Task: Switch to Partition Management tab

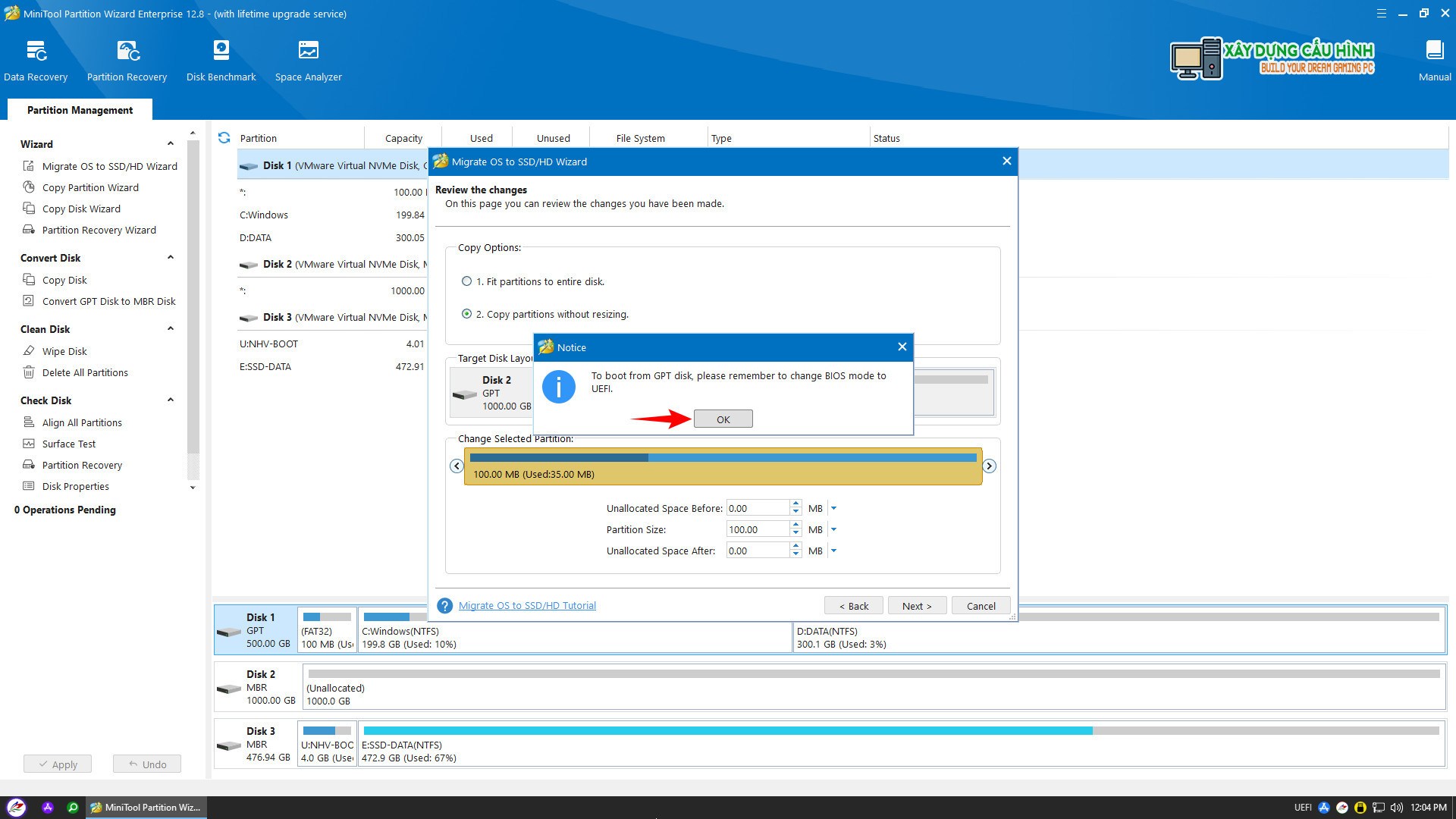Action: pos(80,110)
